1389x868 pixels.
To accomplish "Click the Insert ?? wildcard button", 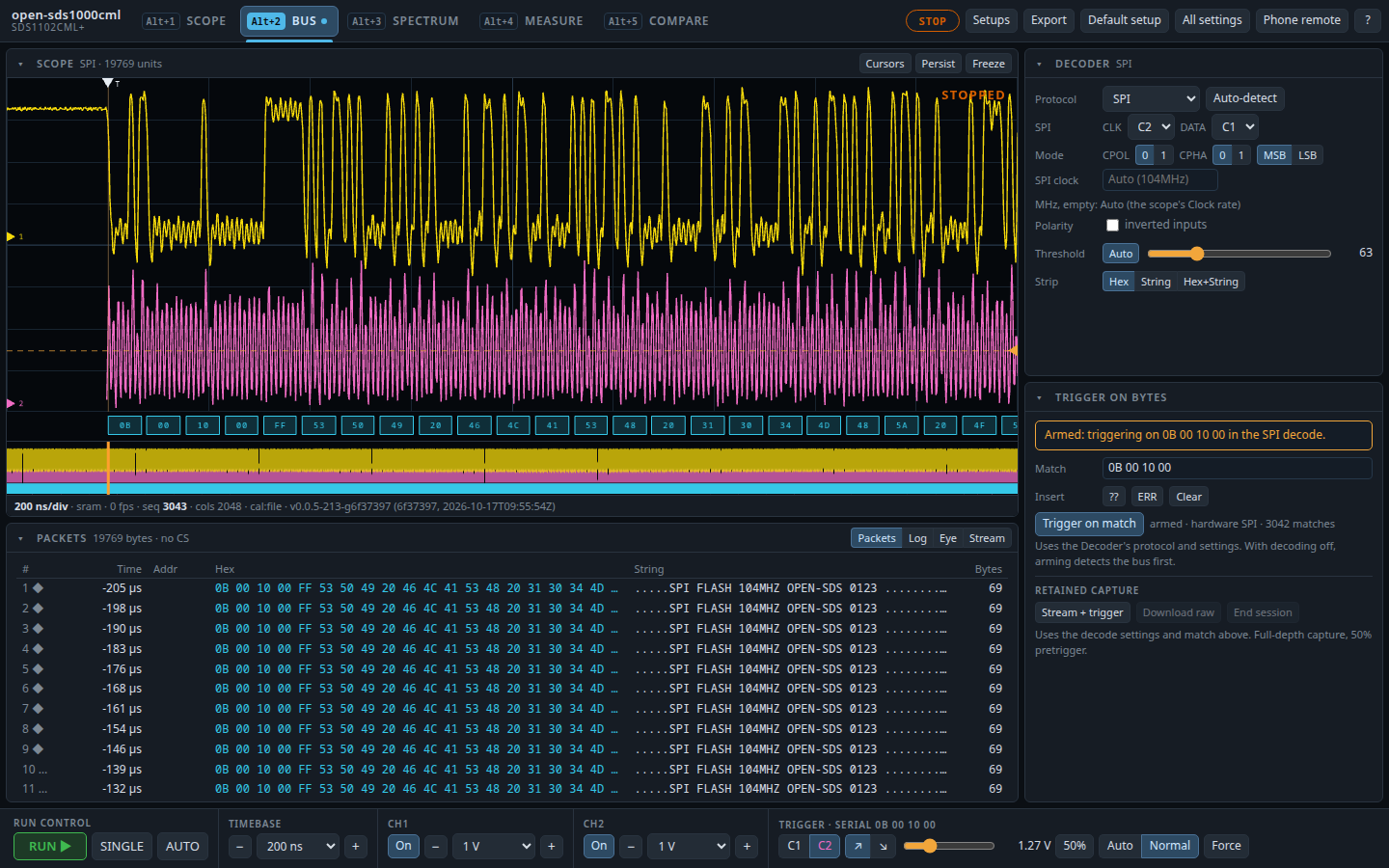I will [1114, 497].
